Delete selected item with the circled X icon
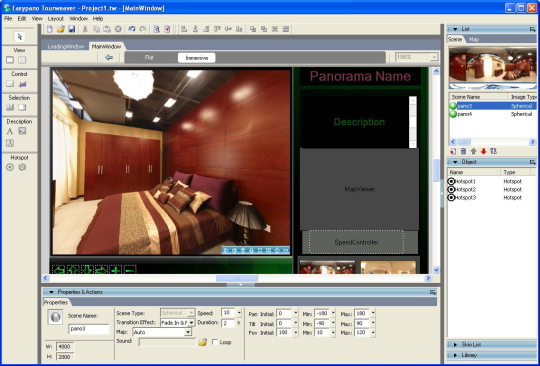This screenshot has height=366, width=540. [118, 29]
